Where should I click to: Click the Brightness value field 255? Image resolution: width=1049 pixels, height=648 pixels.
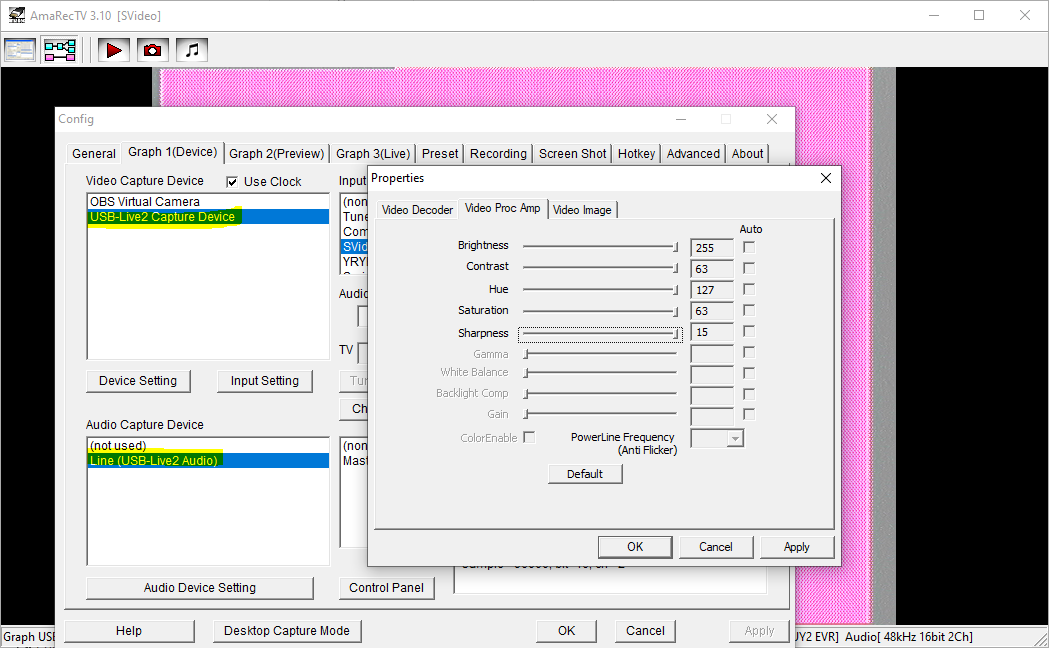coord(712,248)
